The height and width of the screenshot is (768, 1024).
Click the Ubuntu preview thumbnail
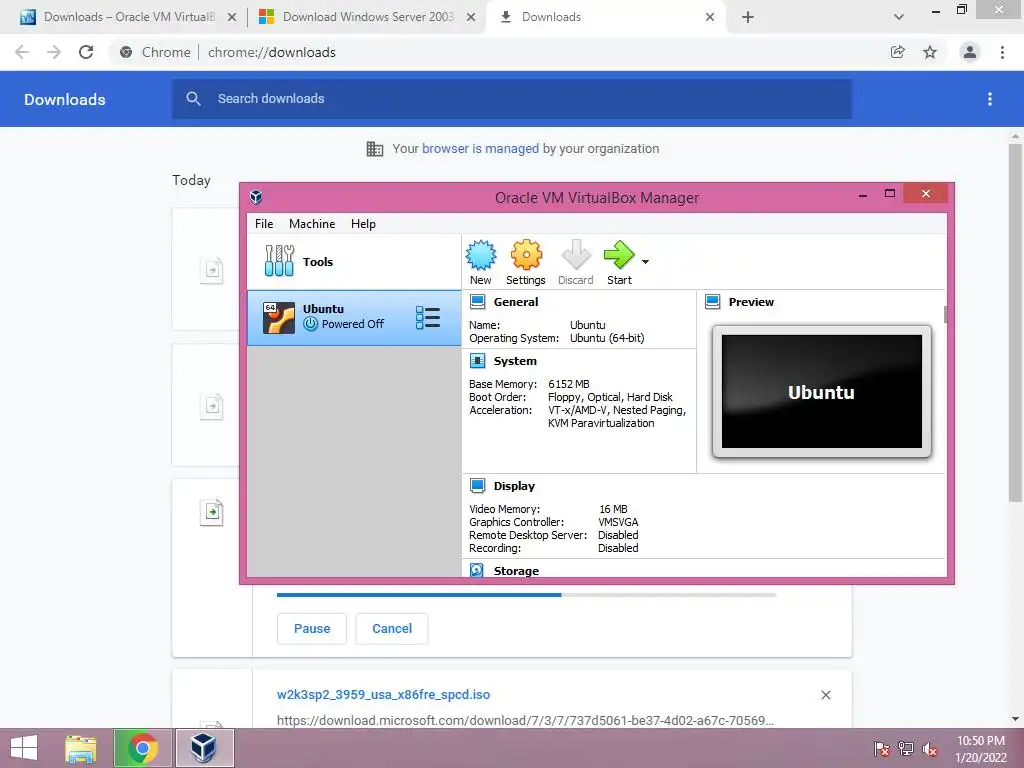[822, 392]
